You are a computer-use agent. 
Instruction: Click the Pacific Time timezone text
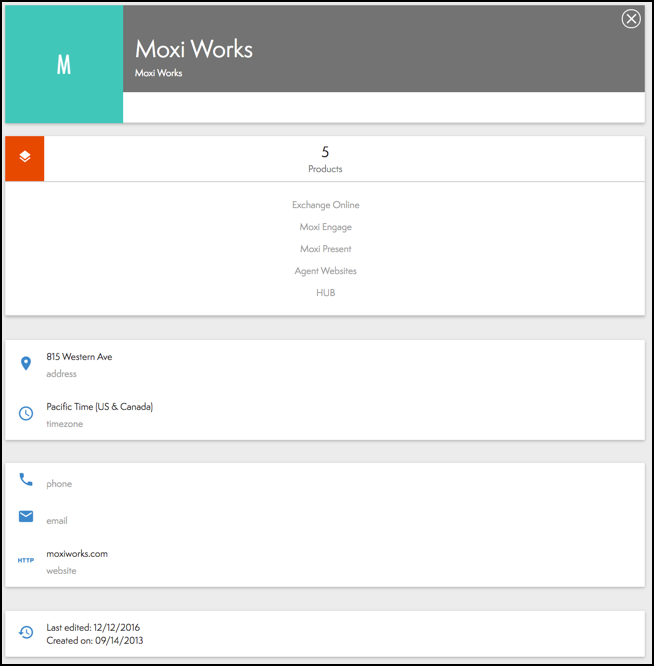(99, 407)
